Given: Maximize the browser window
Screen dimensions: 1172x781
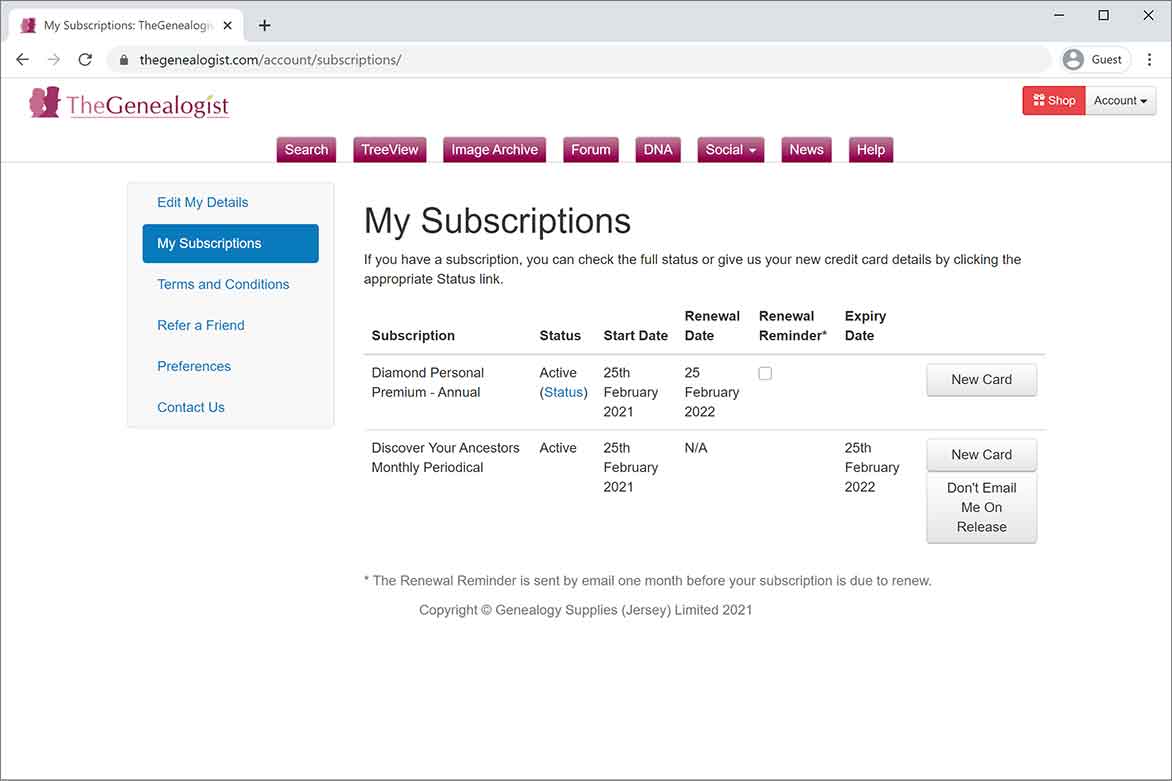Looking at the screenshot, I should tap(1104, 15).
